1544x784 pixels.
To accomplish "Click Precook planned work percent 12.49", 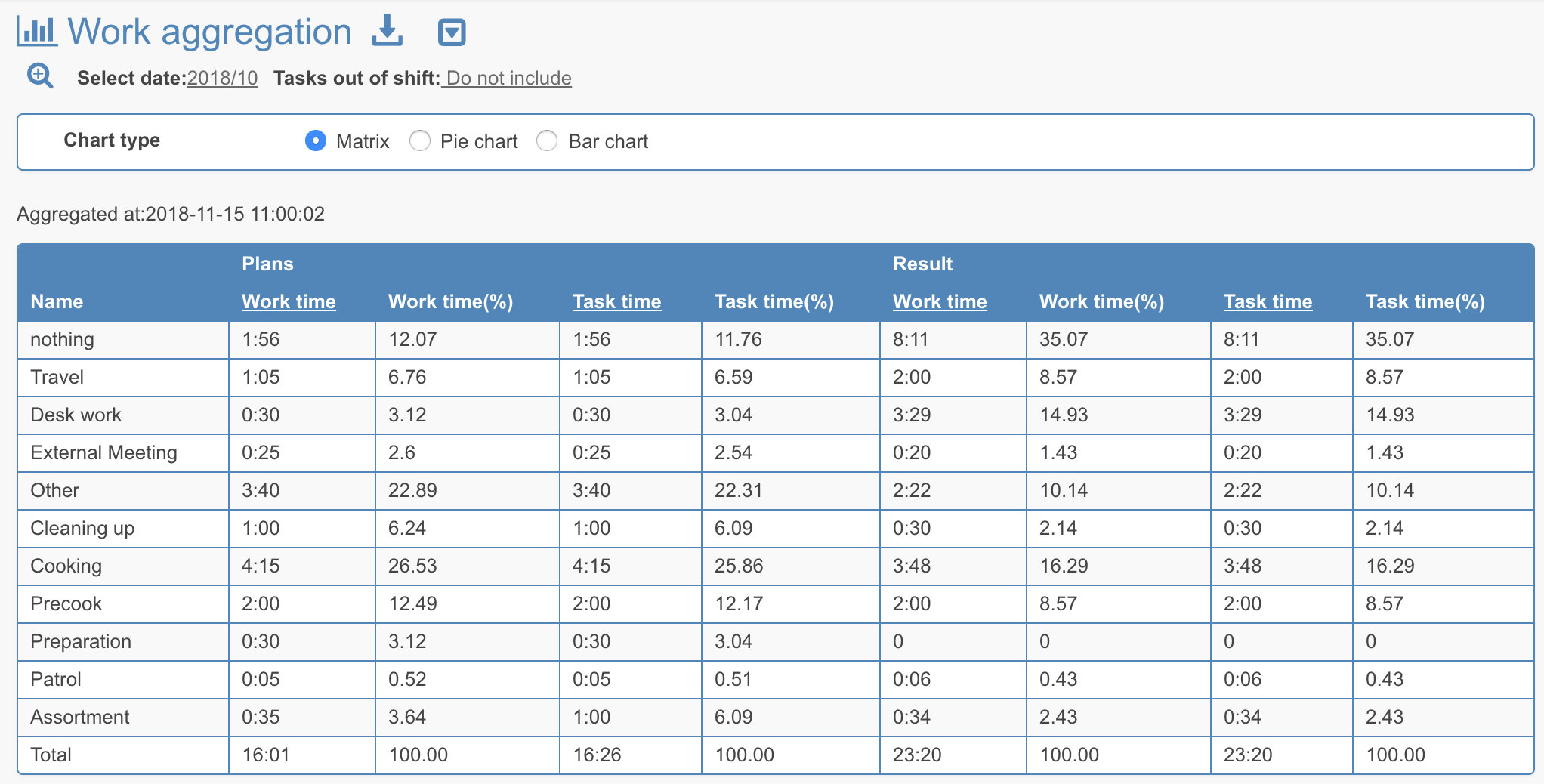I will (x=412, y=603).
